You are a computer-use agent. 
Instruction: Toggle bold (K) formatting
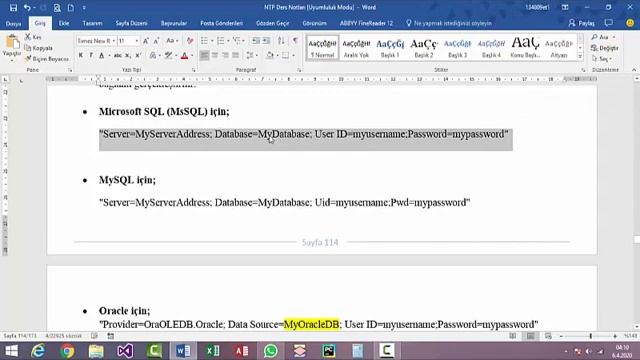pyautogui.click(x=81, y=55)
